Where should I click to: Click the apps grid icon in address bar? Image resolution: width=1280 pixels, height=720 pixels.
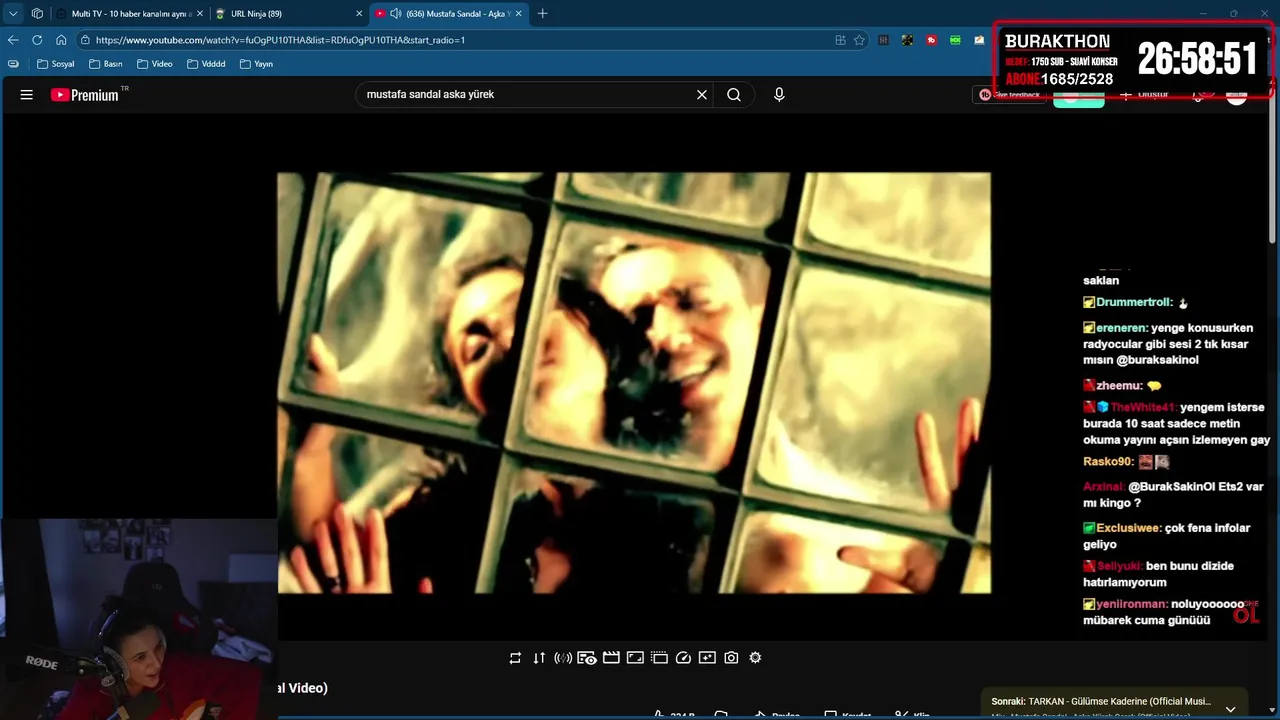coord(840,40)
